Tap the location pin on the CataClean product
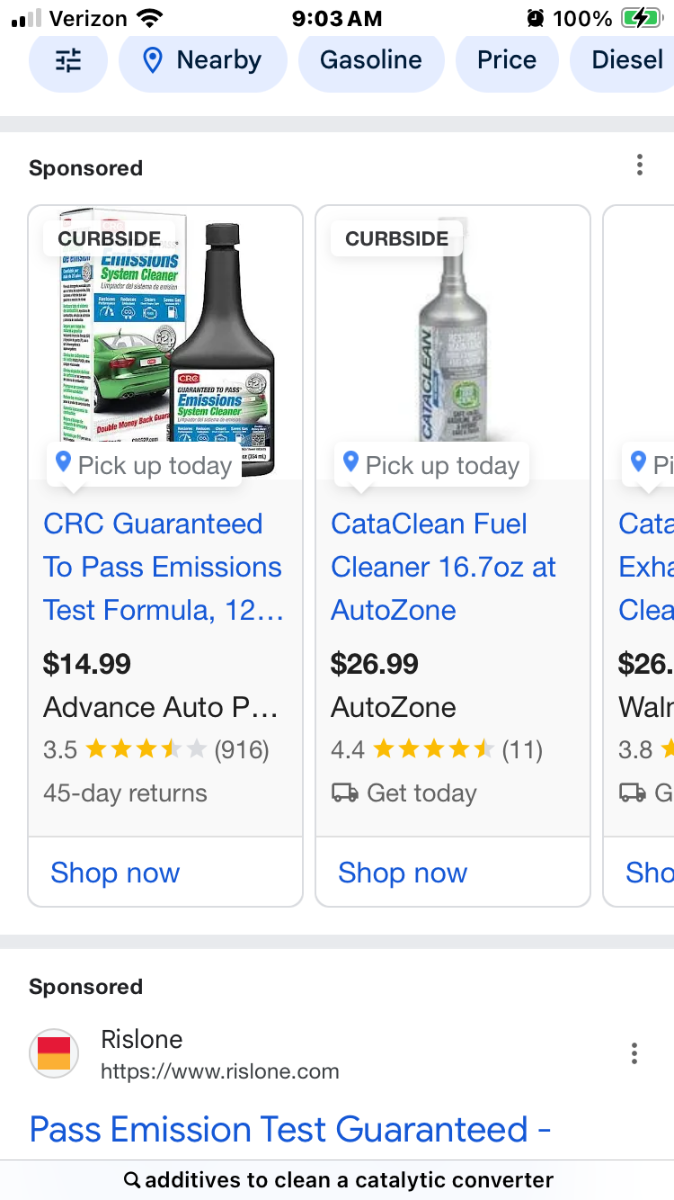Image resolution: width=674 pixels, height=1200 pixels. tap(351, 462)
